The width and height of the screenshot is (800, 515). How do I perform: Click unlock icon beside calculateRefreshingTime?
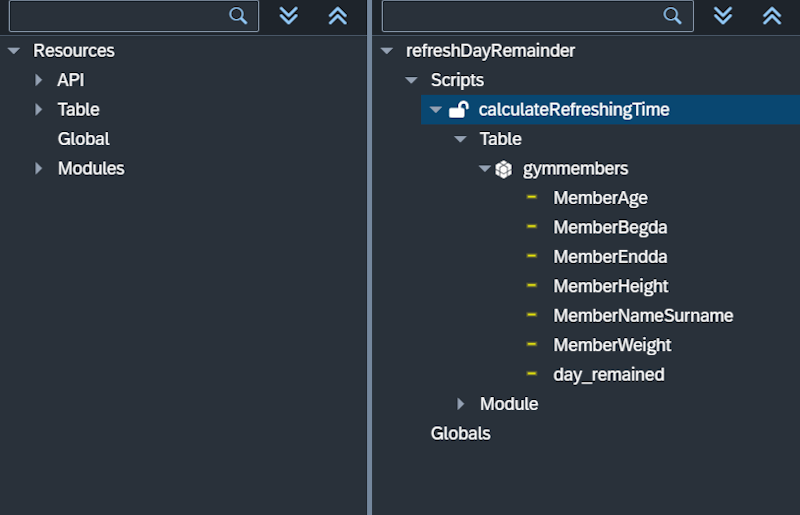[x=459, y=109]
